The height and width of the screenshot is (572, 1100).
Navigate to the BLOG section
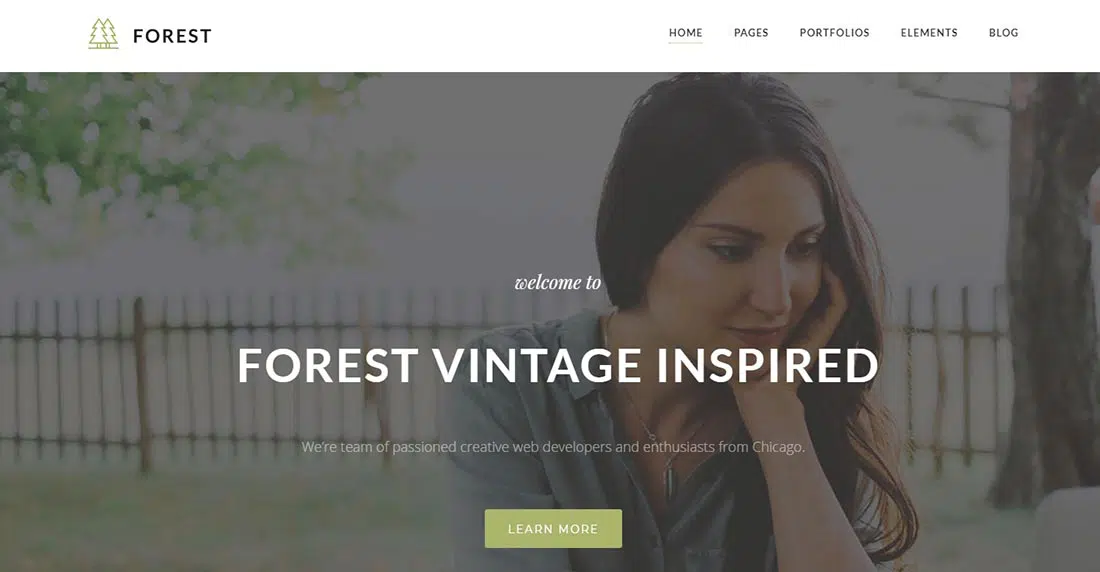(x=1003, y=32)
